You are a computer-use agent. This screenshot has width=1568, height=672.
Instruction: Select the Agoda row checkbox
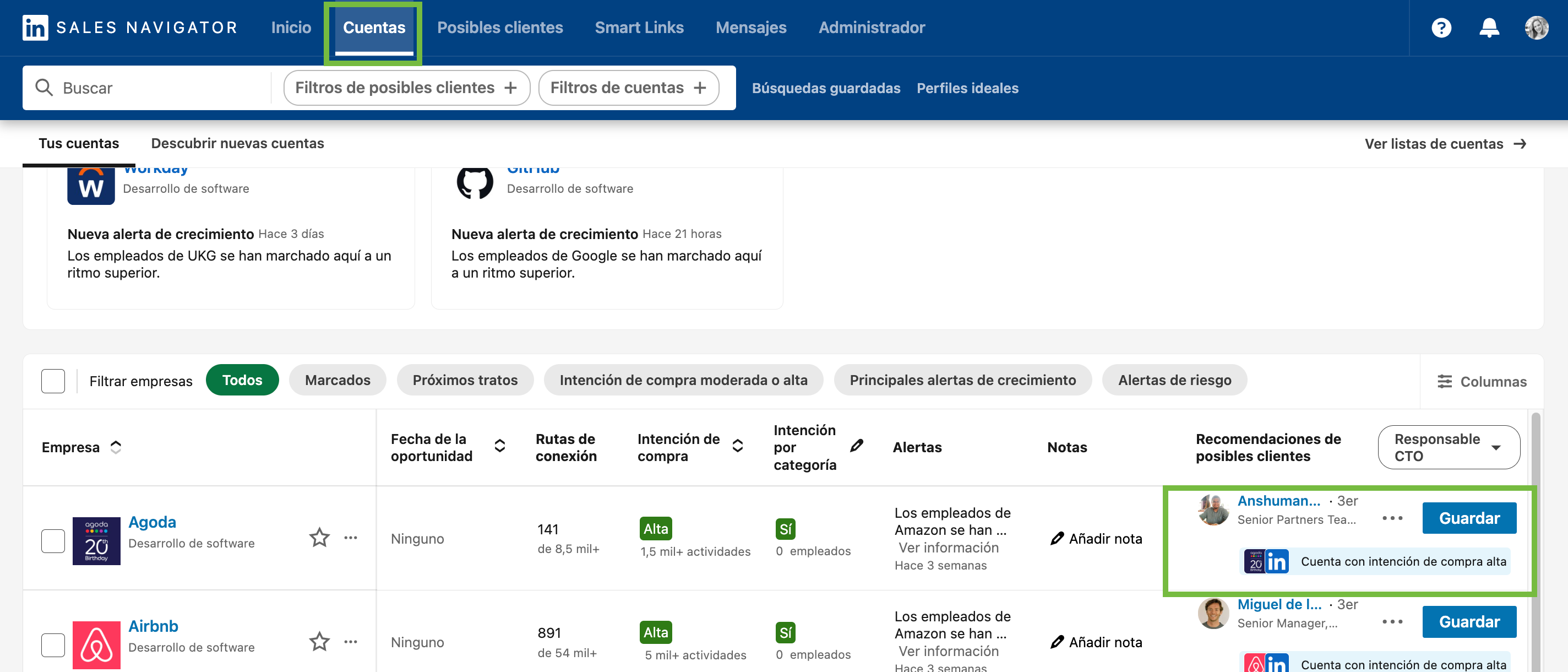[53, 540]
